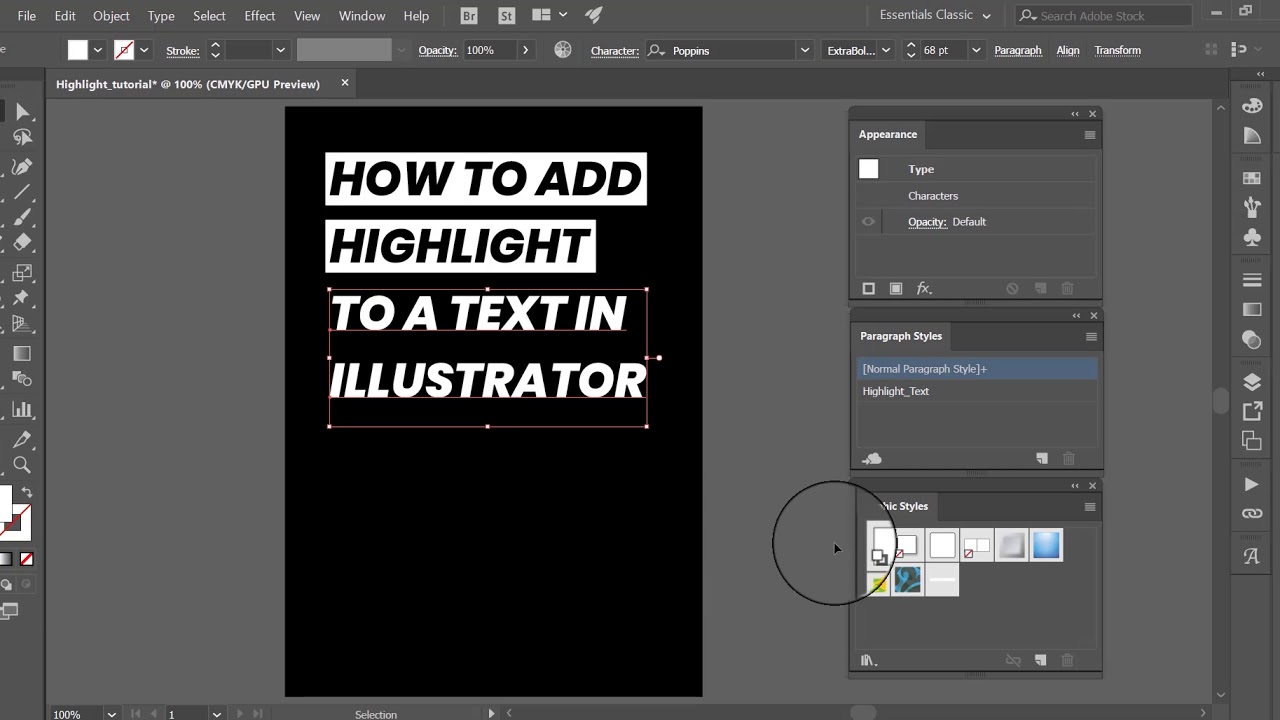Open the artboard number dropdown
The image size is (1280, 720).
coord(216,714)
